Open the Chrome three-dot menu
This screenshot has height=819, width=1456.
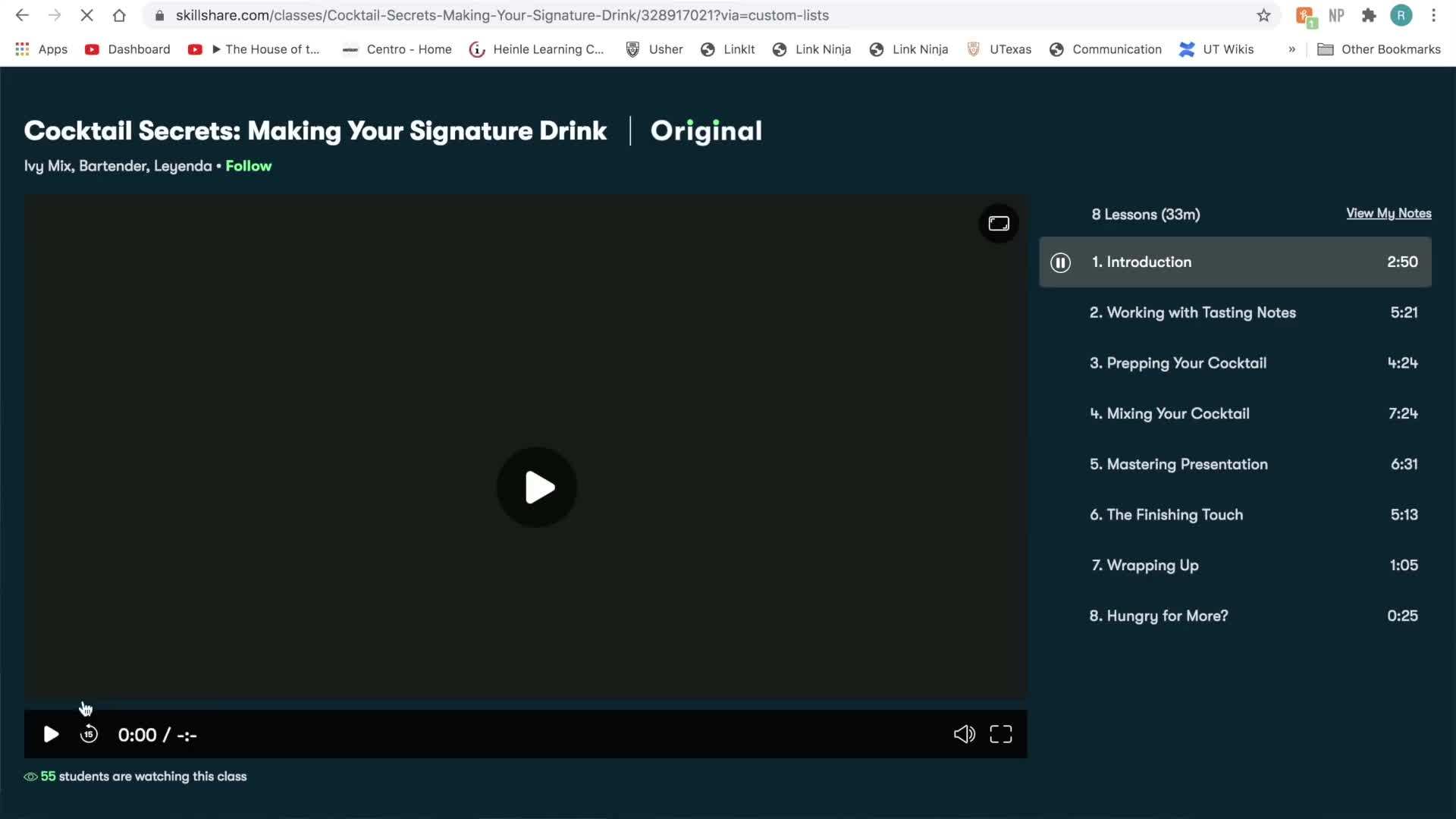[x=1433, y=15]
